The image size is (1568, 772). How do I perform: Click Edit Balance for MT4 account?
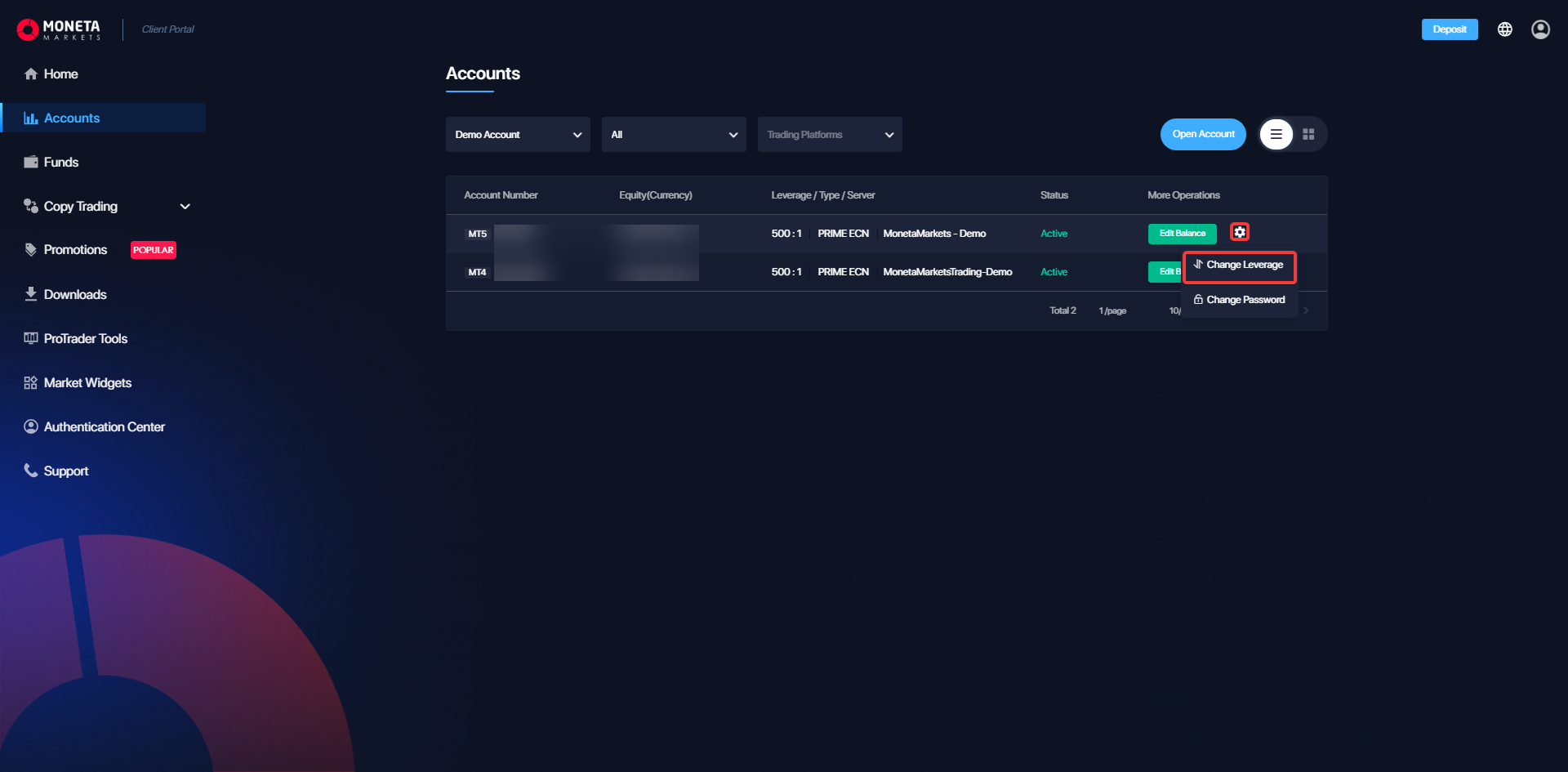click(1165, 272)
